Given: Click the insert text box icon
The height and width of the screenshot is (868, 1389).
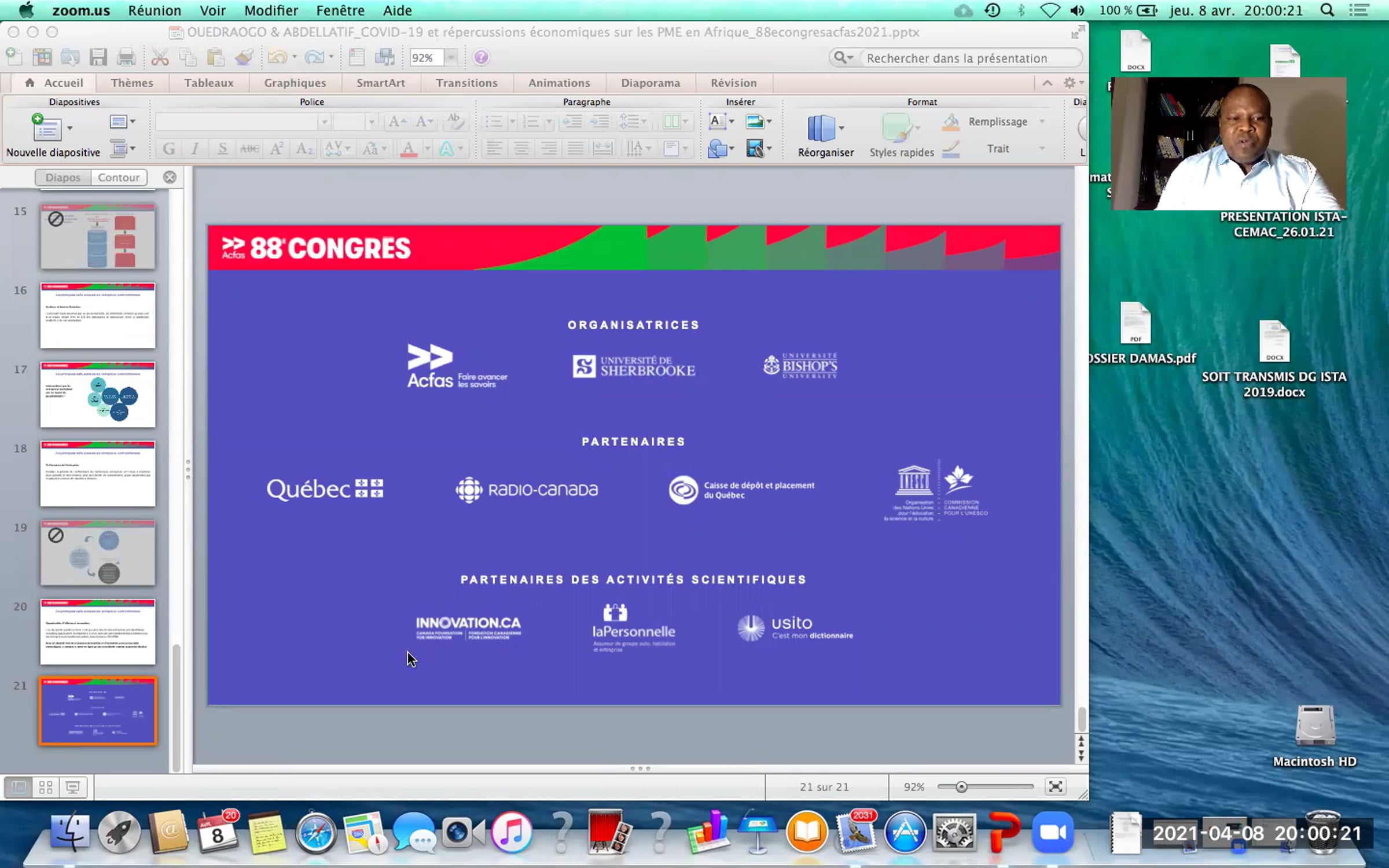Looking at the screenshot, I should click(717, 121).
